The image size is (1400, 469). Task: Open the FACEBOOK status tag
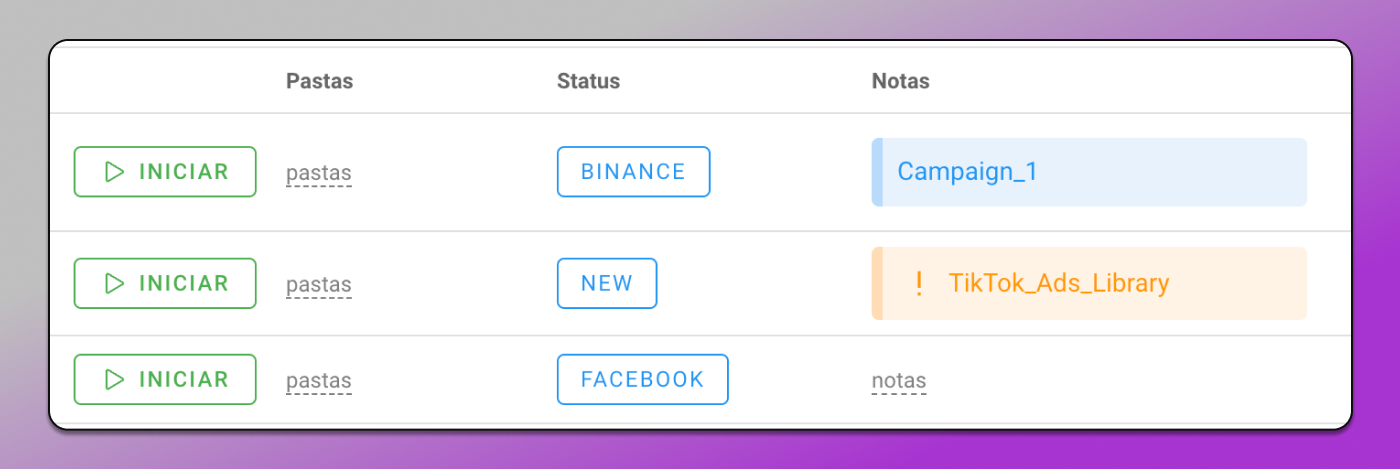tap(642, 379)
